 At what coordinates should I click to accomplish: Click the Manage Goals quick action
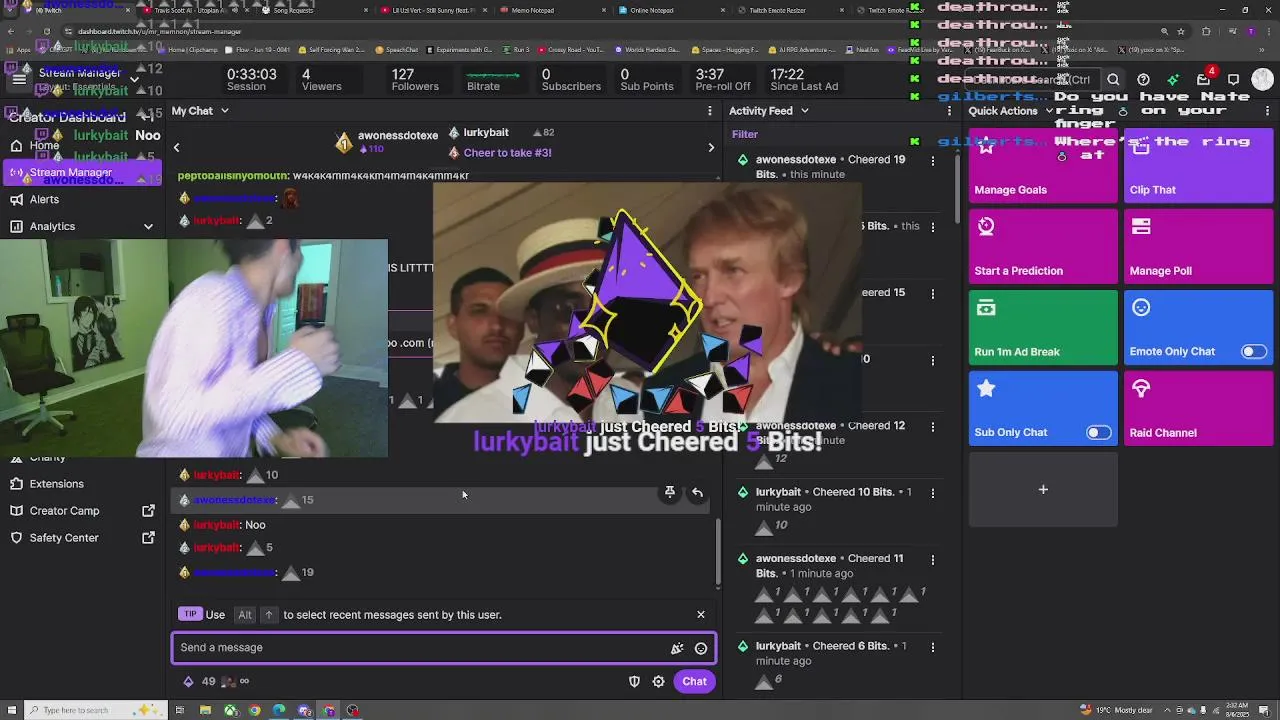click(1043, 165)
